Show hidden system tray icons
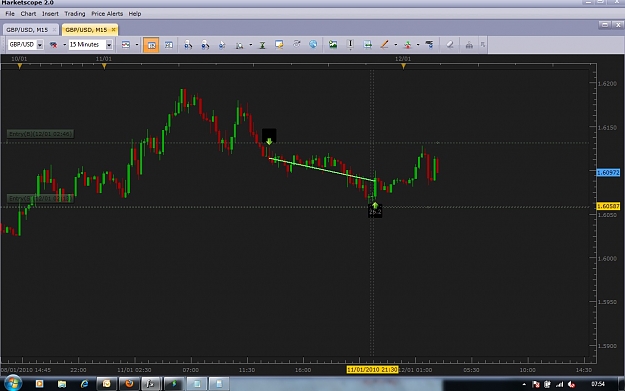 pyautogui.click(x=524, y=384)
